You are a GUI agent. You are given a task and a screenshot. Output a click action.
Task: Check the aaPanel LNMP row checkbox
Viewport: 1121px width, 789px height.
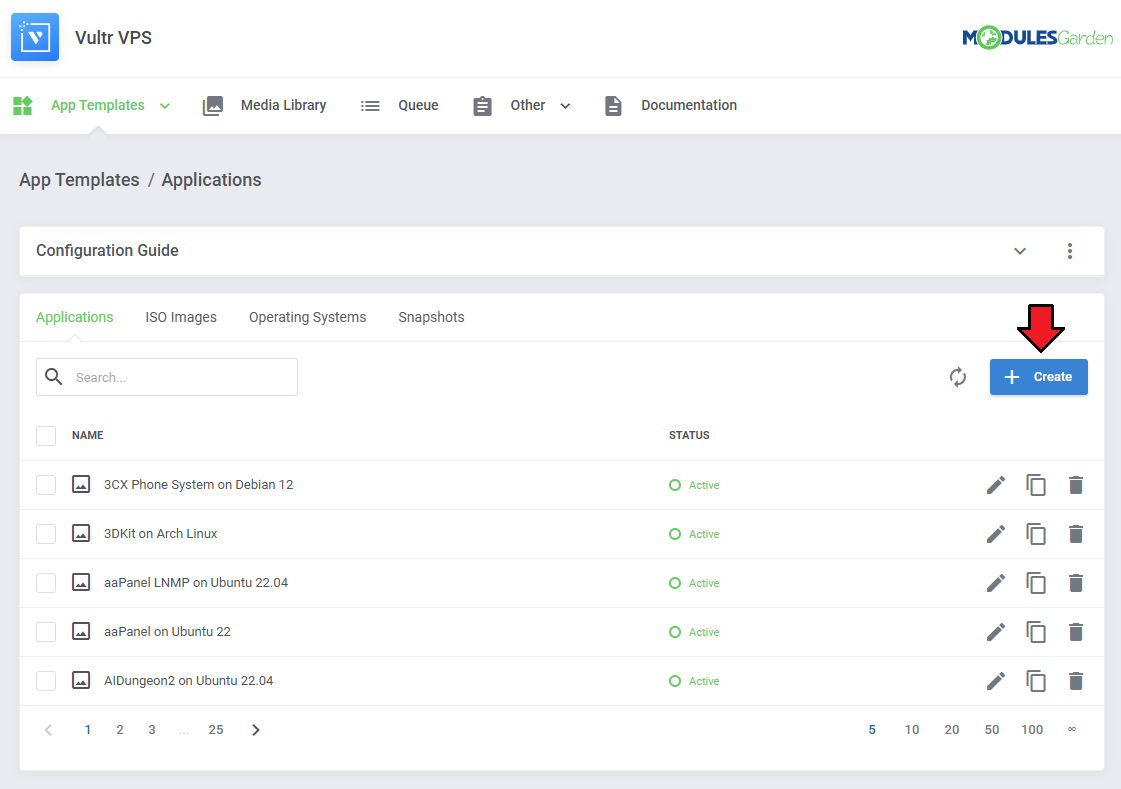[x=46, y=583]
